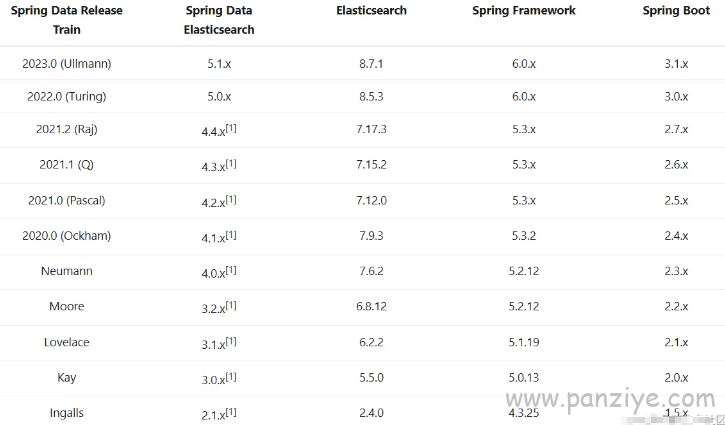The image size is (725, 425).
Task: Select the Spring Boot column header
Action: (x=676, y=11)
